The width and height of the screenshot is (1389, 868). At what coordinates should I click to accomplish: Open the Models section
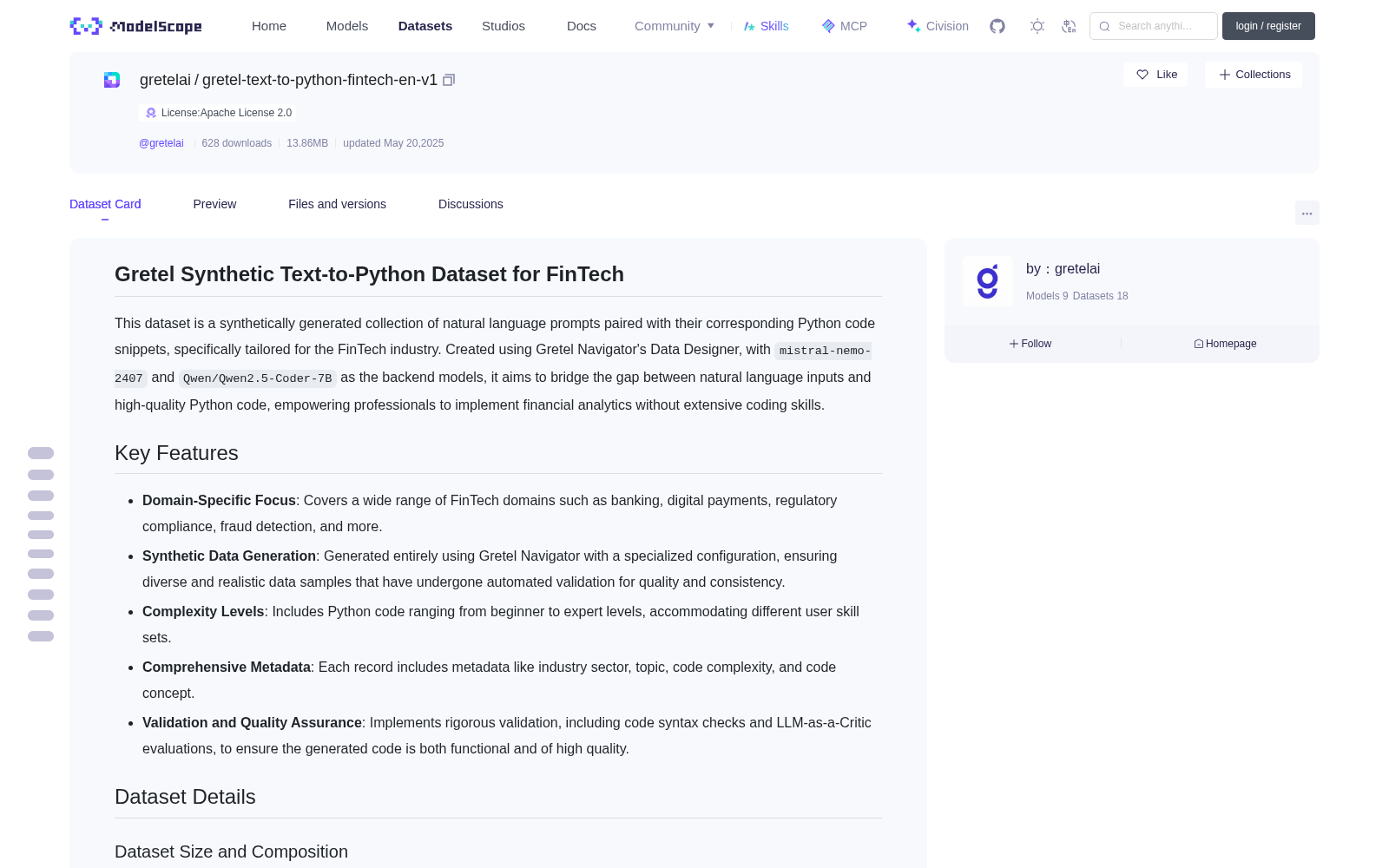347,26
